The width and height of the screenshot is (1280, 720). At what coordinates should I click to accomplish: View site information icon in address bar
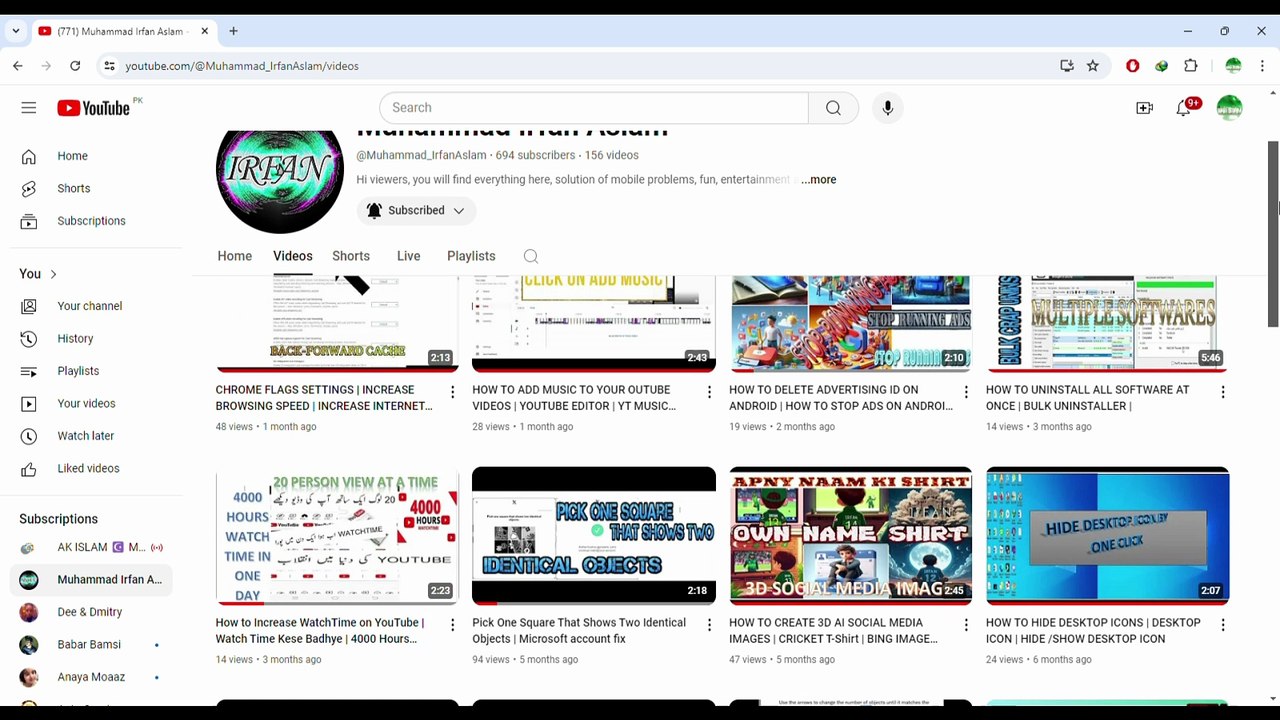[109, 66]
